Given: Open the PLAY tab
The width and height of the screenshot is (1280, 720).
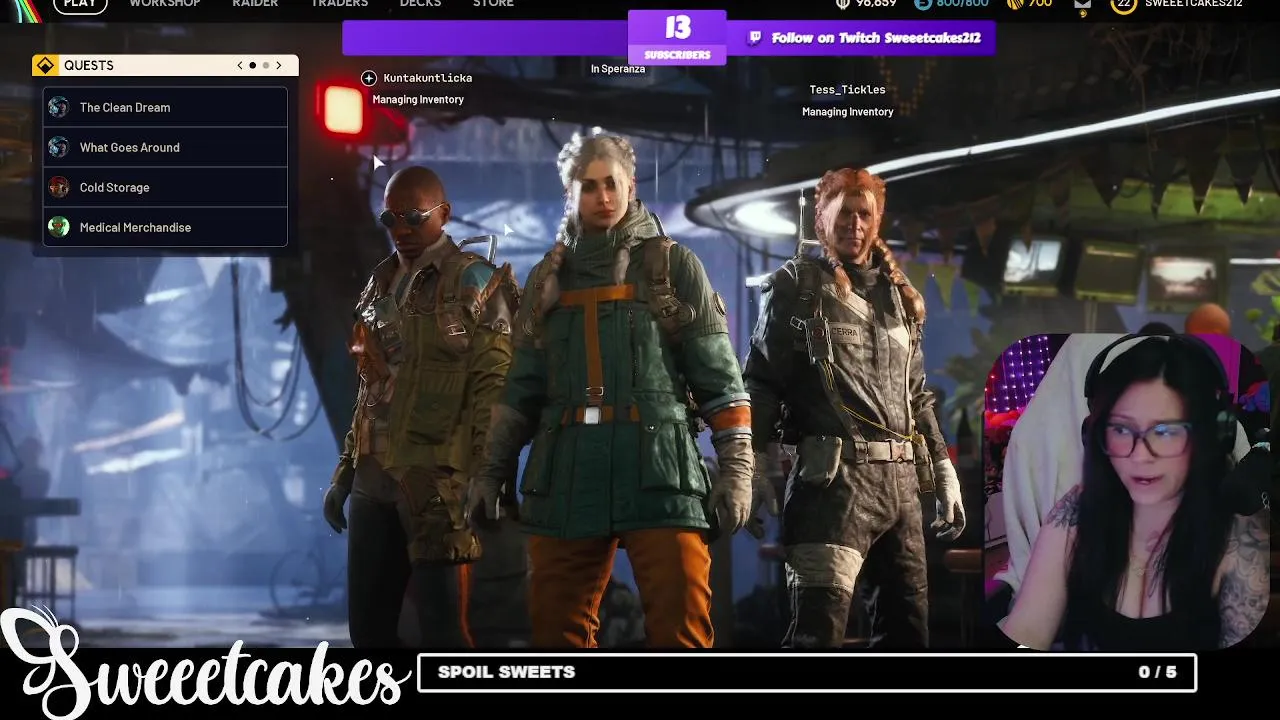Looking at the screenshot, I should [x=80, y=4].
